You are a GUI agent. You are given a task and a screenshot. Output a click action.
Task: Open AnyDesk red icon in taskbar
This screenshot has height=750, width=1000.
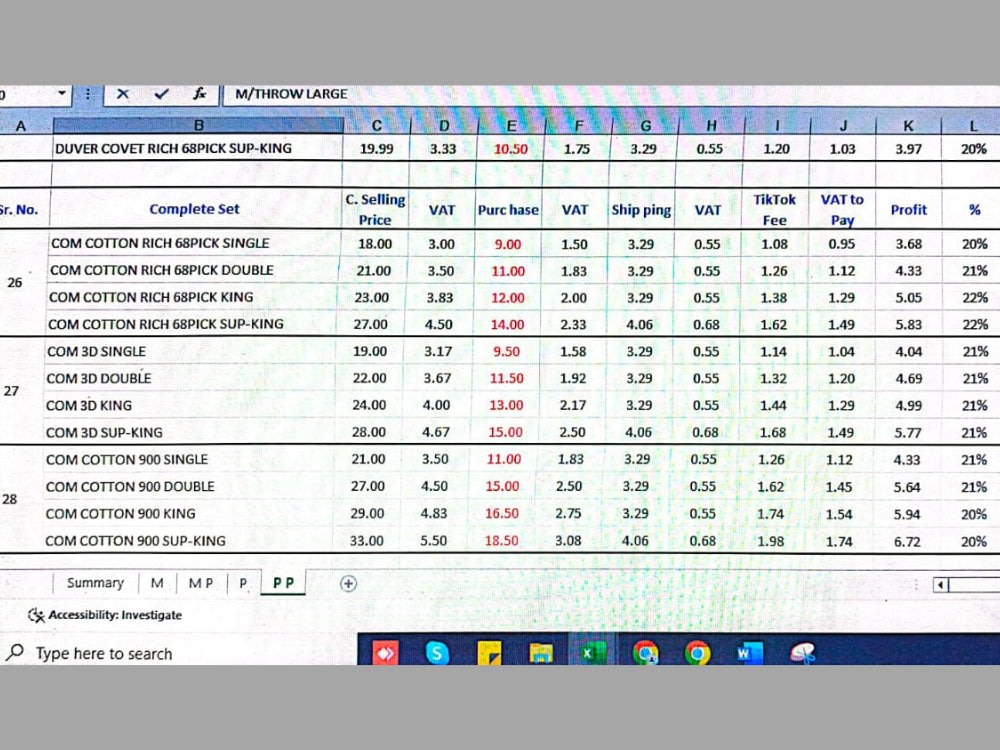click(385, 652)
